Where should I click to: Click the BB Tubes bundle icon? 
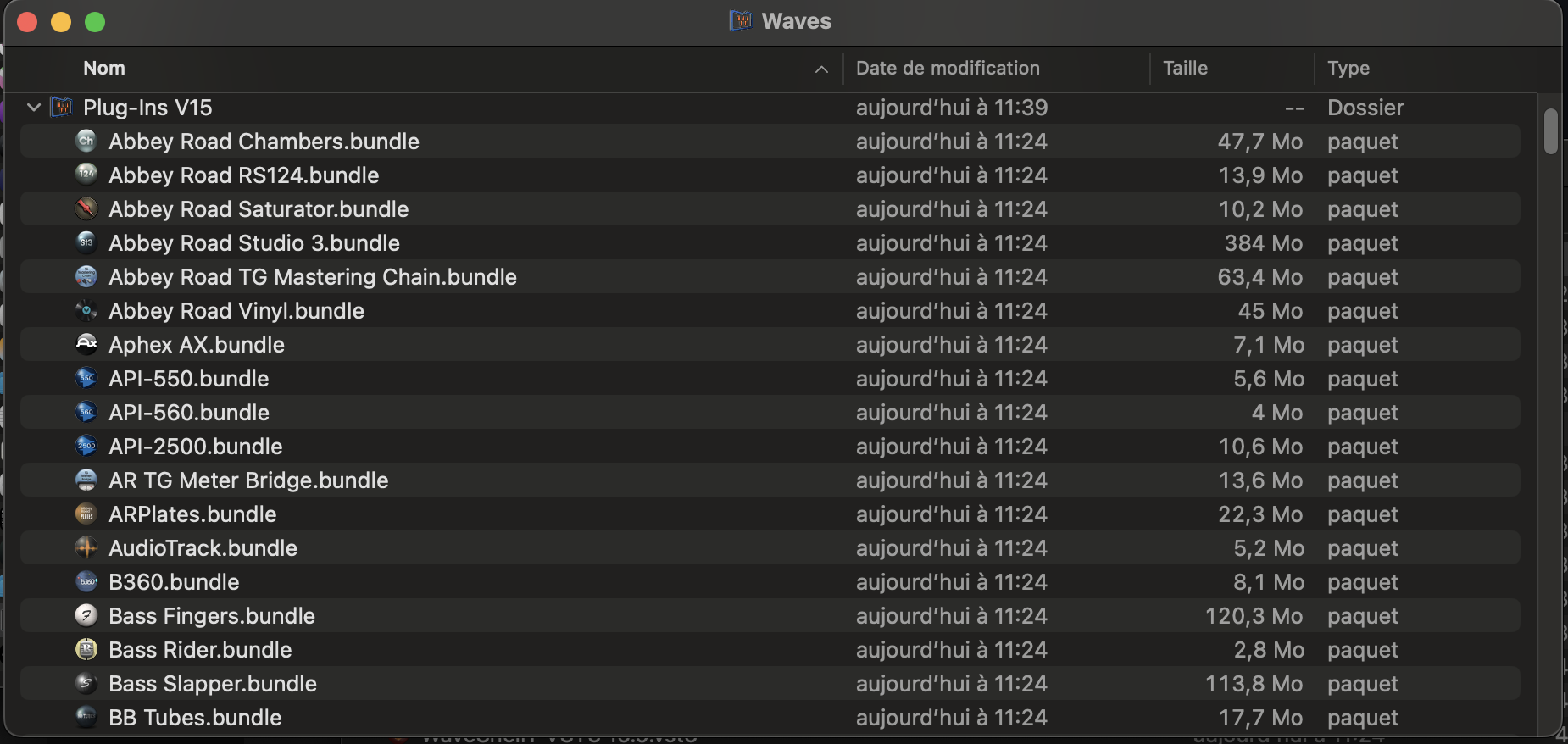86,717
